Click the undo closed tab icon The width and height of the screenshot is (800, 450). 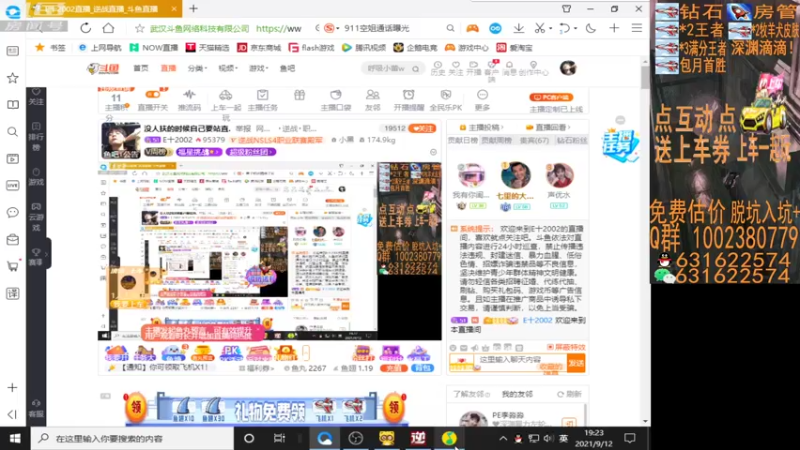(564, 29)
